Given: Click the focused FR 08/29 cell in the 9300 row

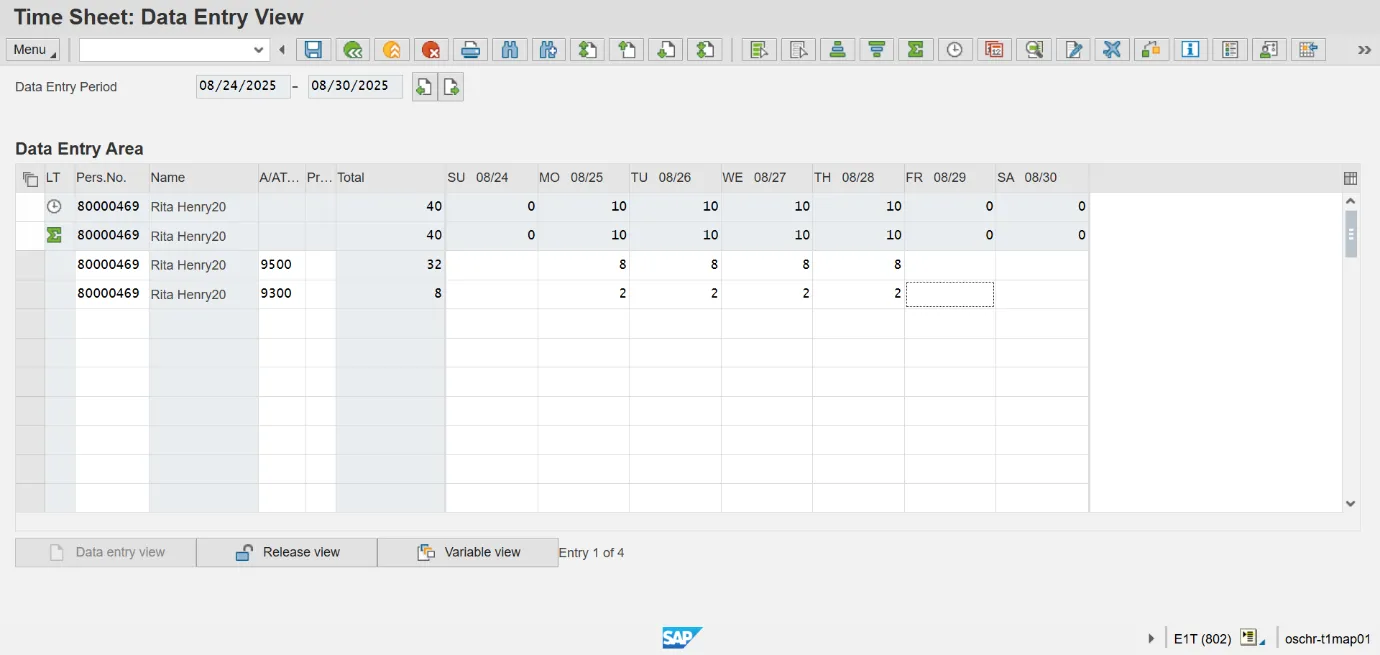Looking at the screenshot, I should [x=950, y=294].
